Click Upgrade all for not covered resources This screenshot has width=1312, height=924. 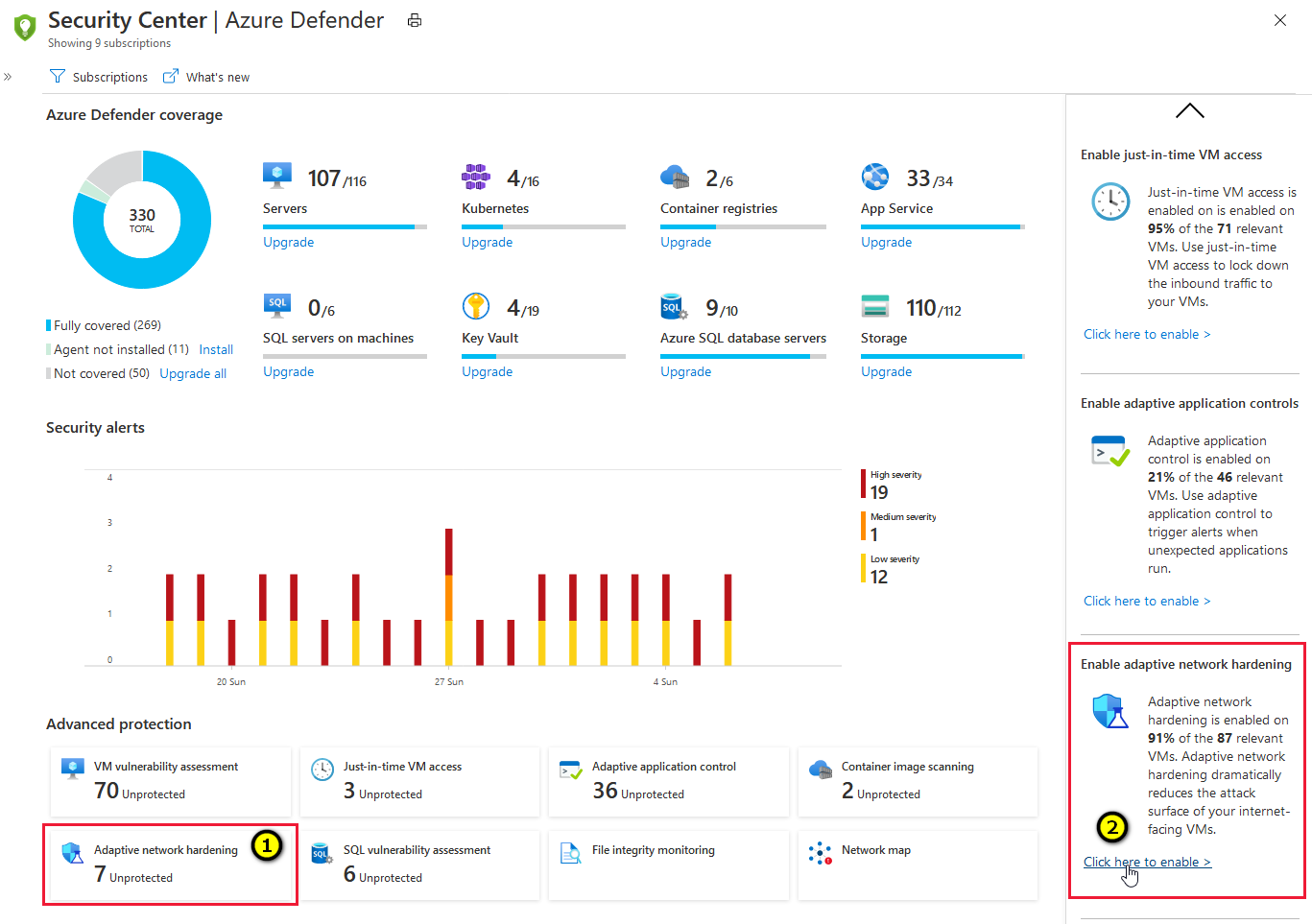(193, 373)
